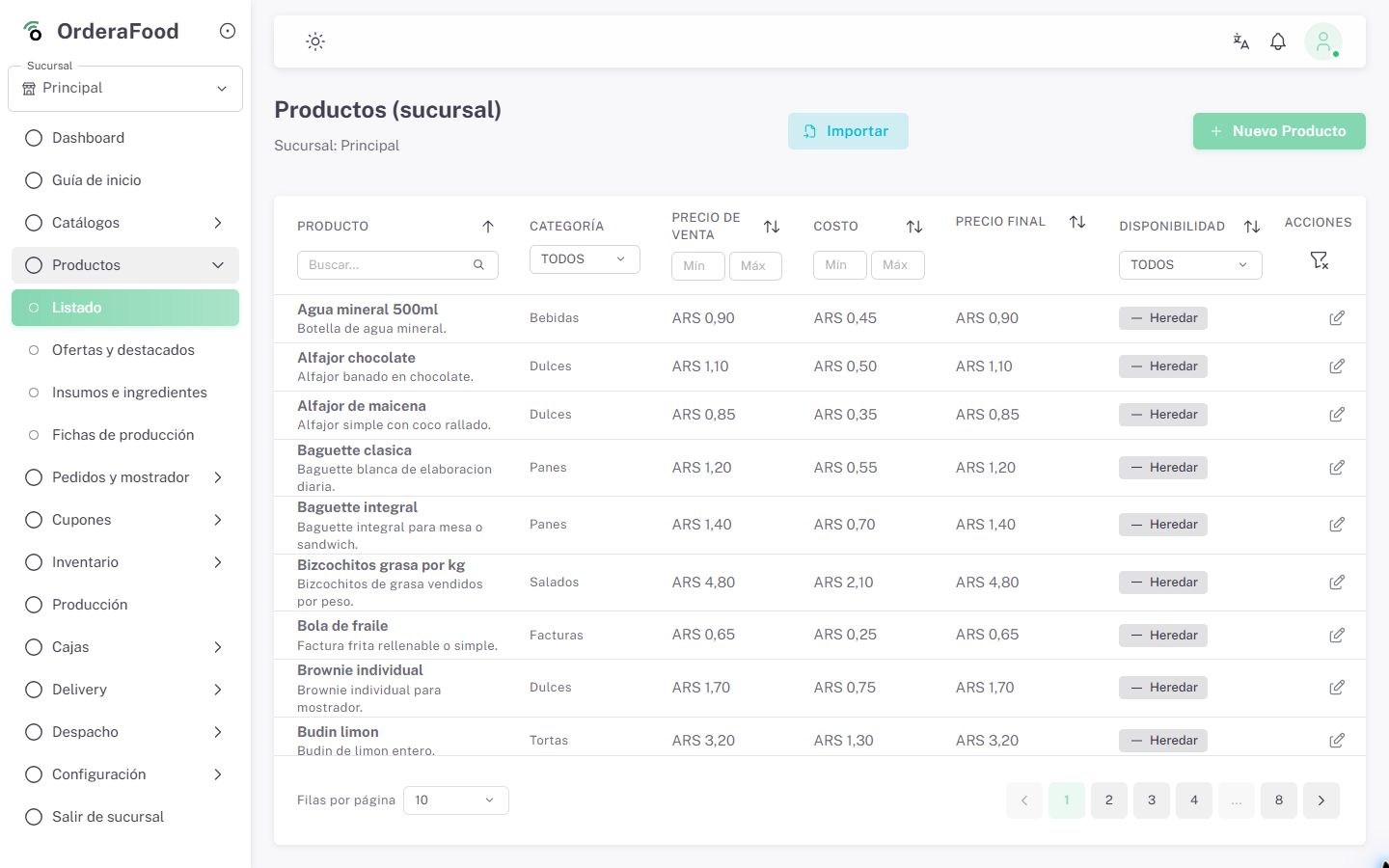Toggle Heredar availability for Agua mineral 500ml
Image resolution: width=1389 pixels, height=868 pixels.
[x=1163, y=318]
